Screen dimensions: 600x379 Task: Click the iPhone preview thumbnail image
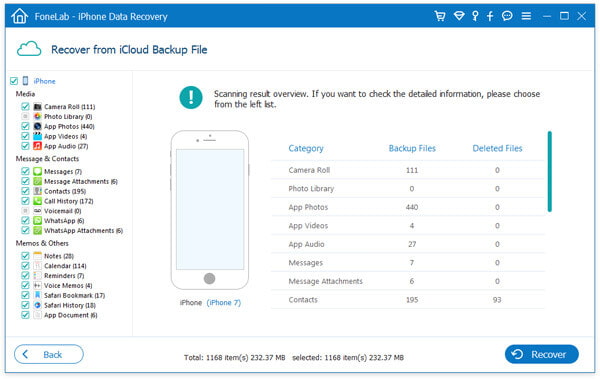pyautogui.click(x=210, y=210)
